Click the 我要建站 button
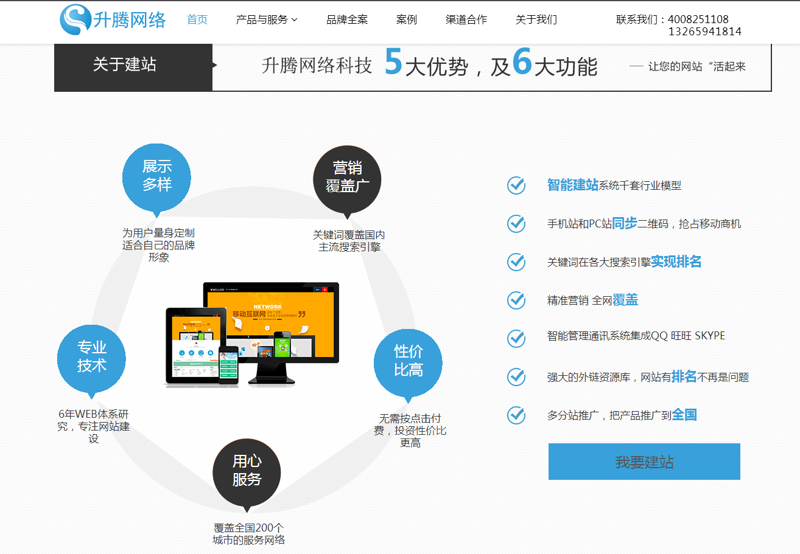Viewport: 800px width, 554px height. pos(644,462)
